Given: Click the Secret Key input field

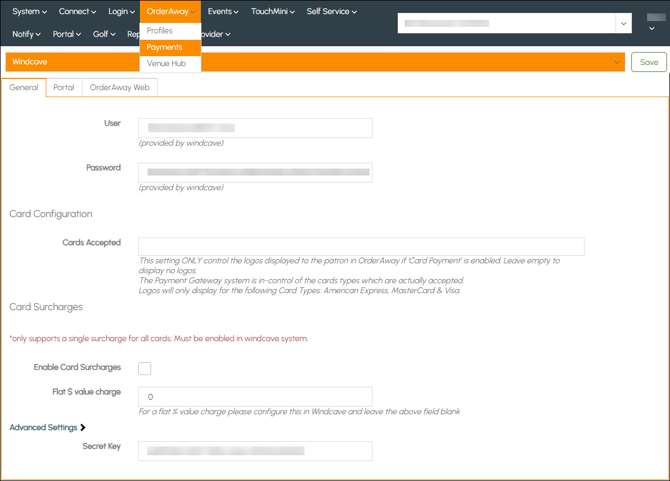Looking at the screenshot, I should (255, 451).
